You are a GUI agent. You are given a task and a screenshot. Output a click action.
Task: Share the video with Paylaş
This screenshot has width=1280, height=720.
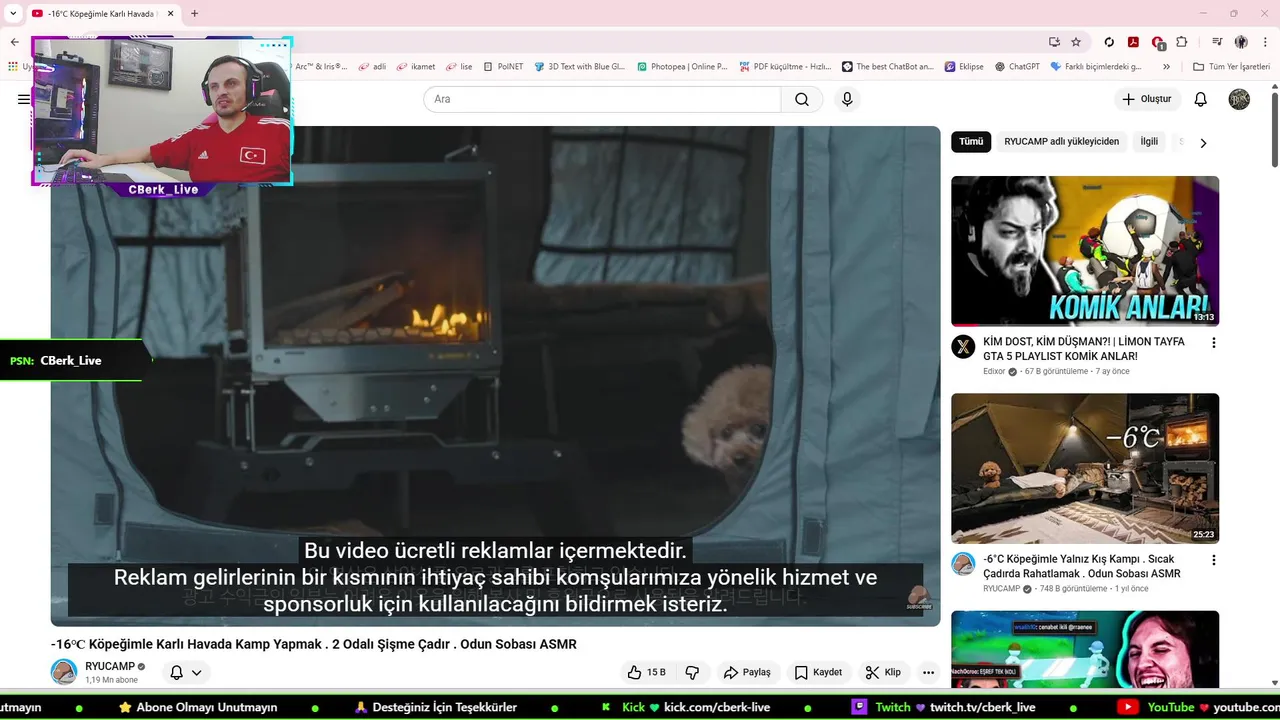(747, 672)
